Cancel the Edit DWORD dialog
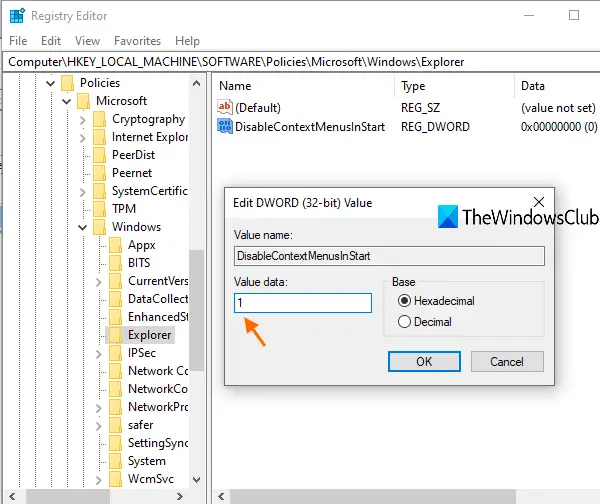This screenshot has height=504, width=600. click(507, 362)
